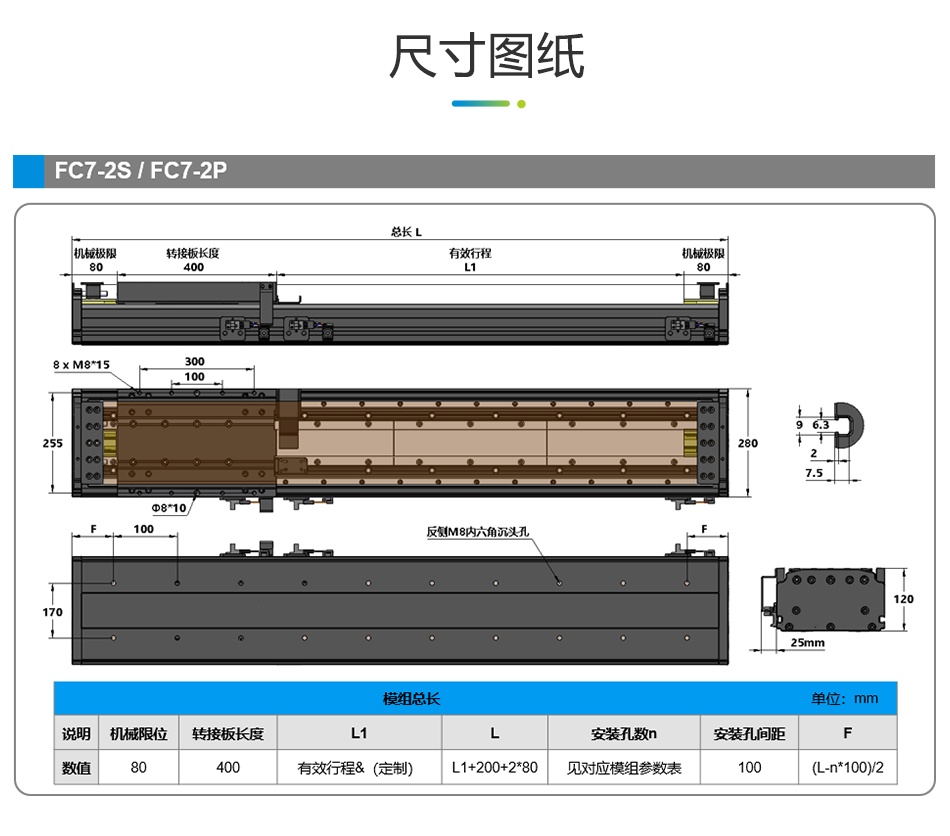Click the 模组总长 table header
950x836 pixels.
coord(411,698)
